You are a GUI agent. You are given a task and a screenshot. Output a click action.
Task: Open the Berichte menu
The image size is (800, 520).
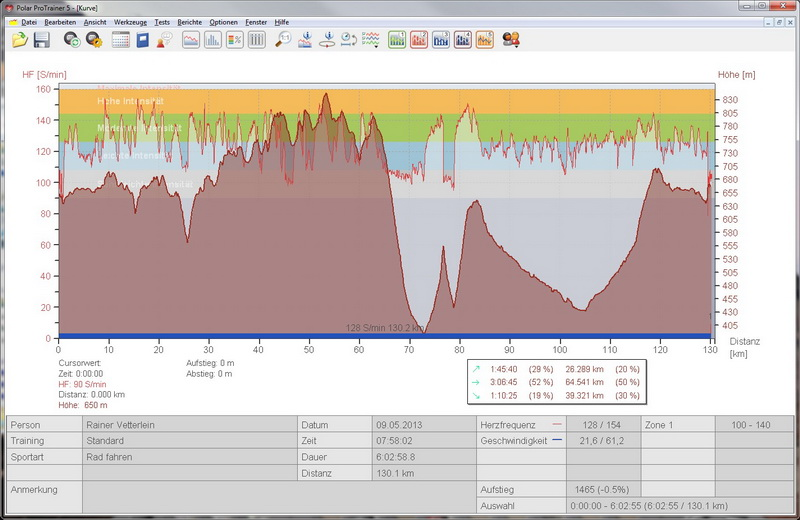click(189, 21)
